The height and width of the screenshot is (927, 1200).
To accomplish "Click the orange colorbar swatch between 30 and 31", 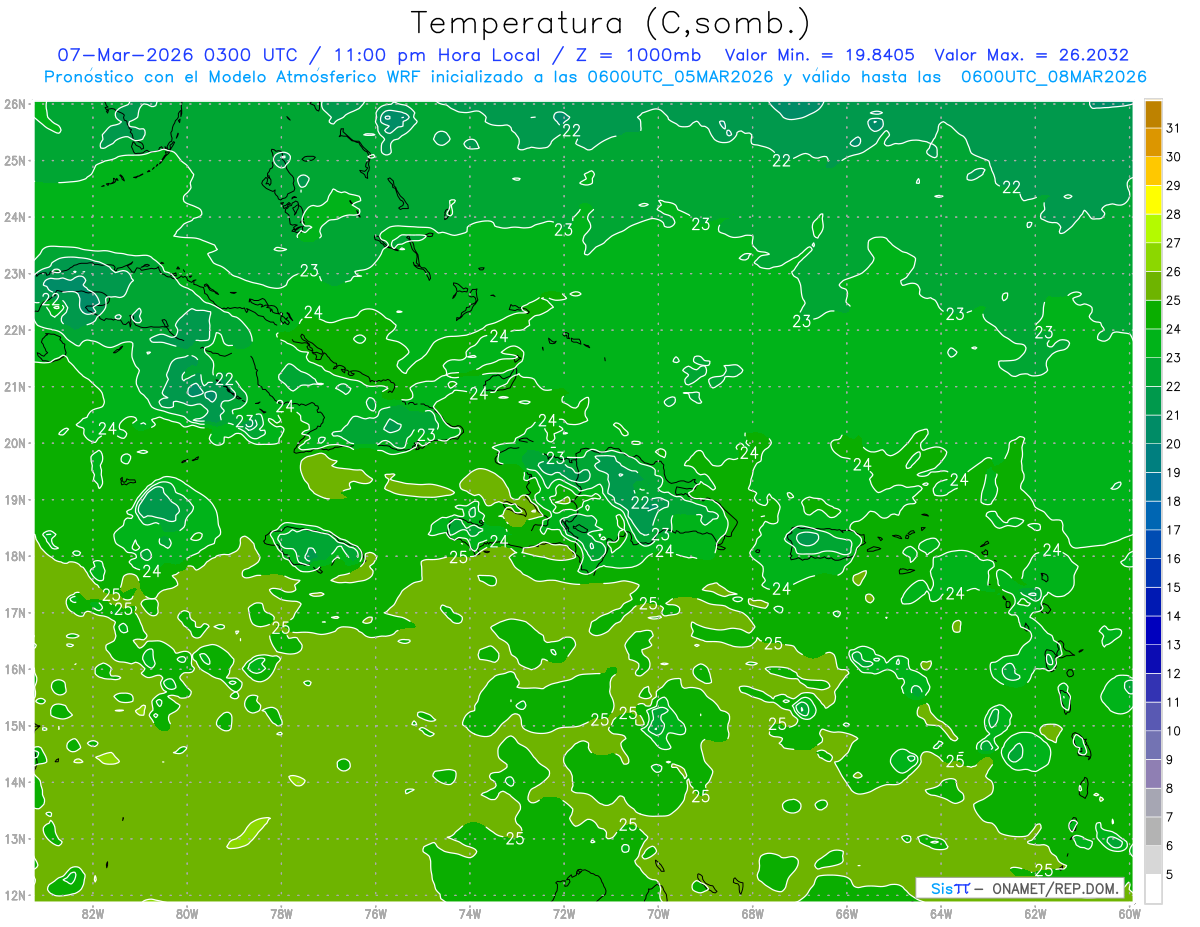I will click(x=1153, y=142).
